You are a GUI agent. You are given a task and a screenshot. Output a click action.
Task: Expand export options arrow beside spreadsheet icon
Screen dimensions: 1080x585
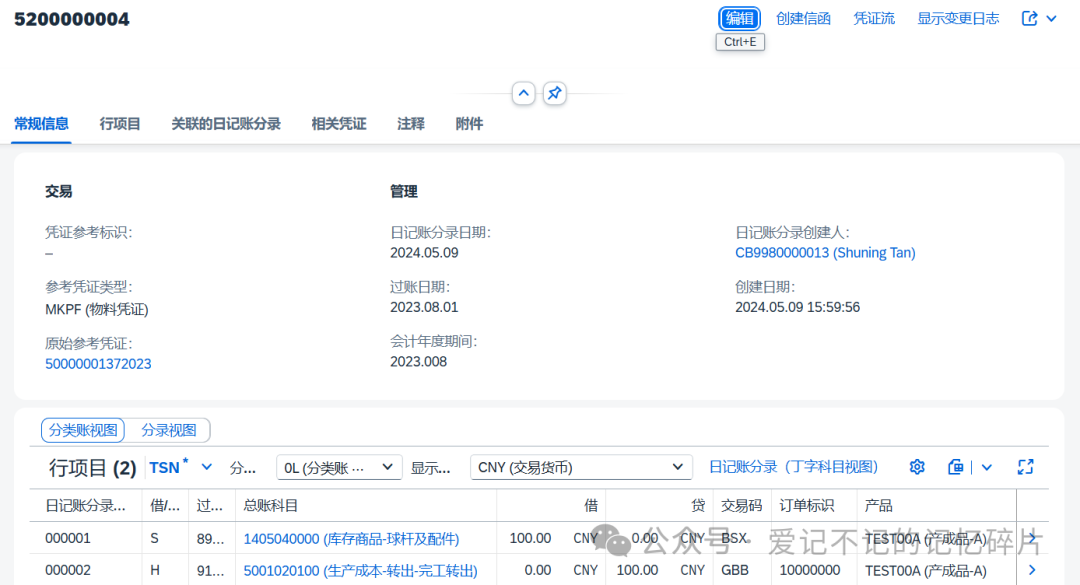click(x=986, y=467)
